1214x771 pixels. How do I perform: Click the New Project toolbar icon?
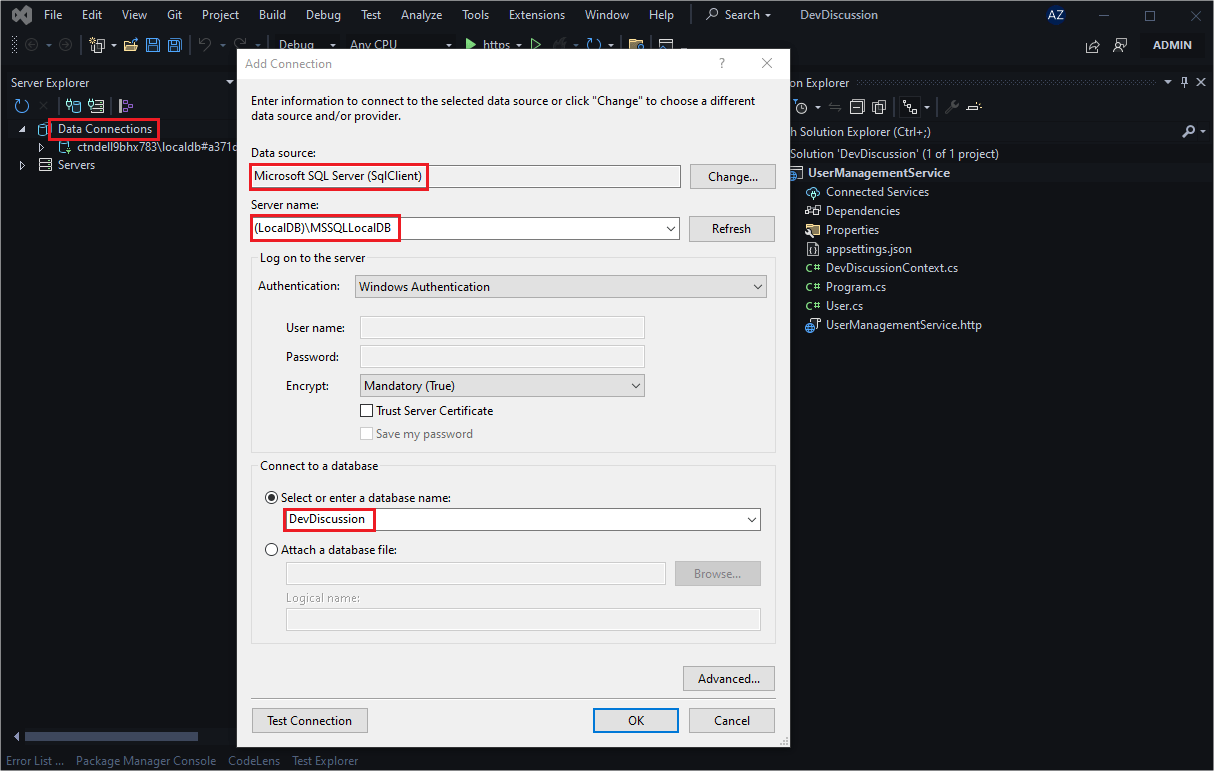pos(97,45)
